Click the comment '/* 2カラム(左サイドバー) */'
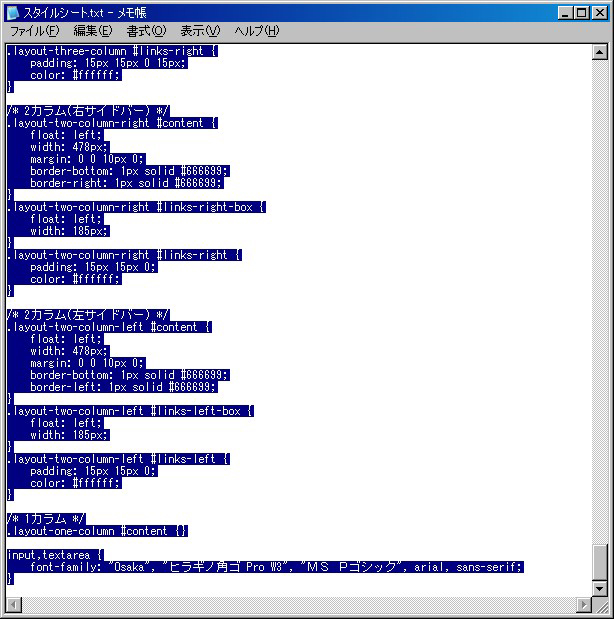The width and height of the screenshot is (614, 619). [88, 315]
